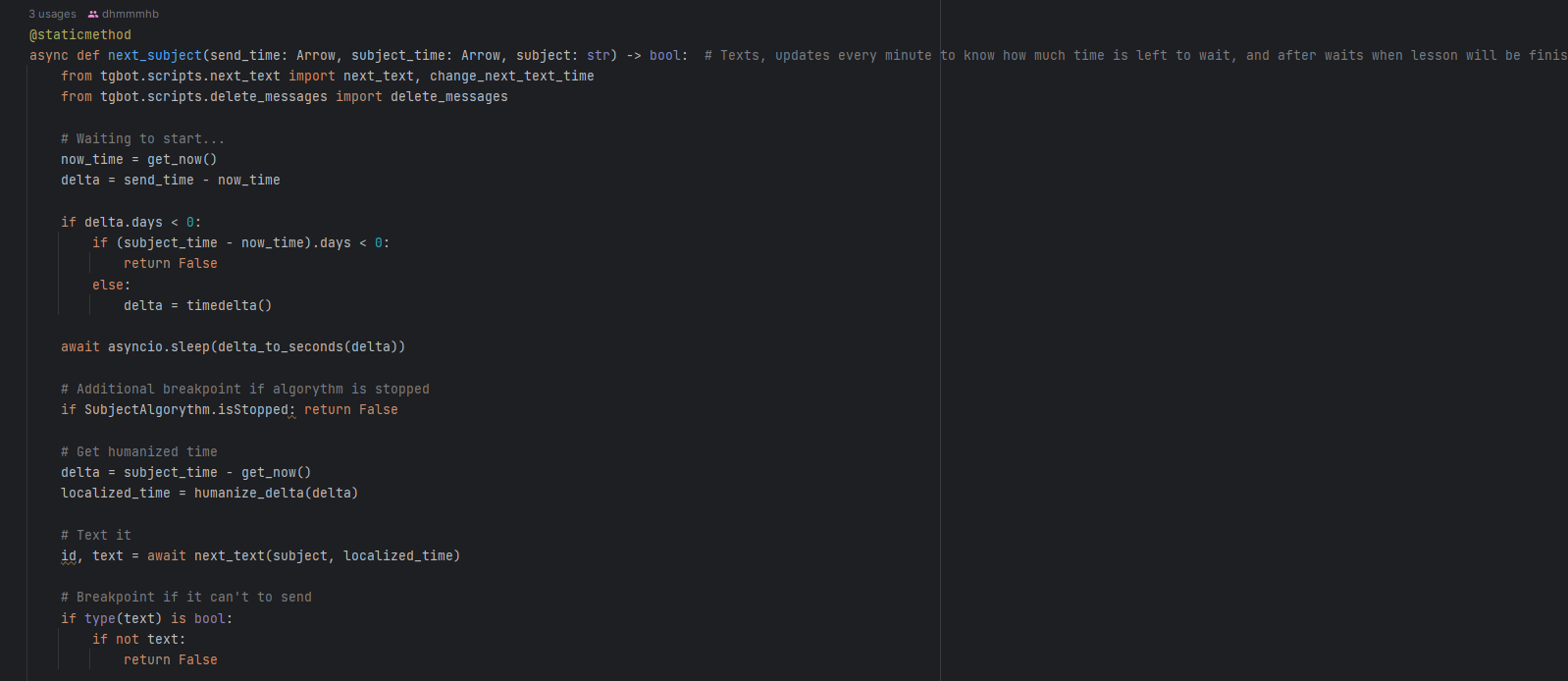Screen dimensions: 1568x681
Task: Click the "# Breakpoint if it can't to send" comment
Action: tap(186, 598)
